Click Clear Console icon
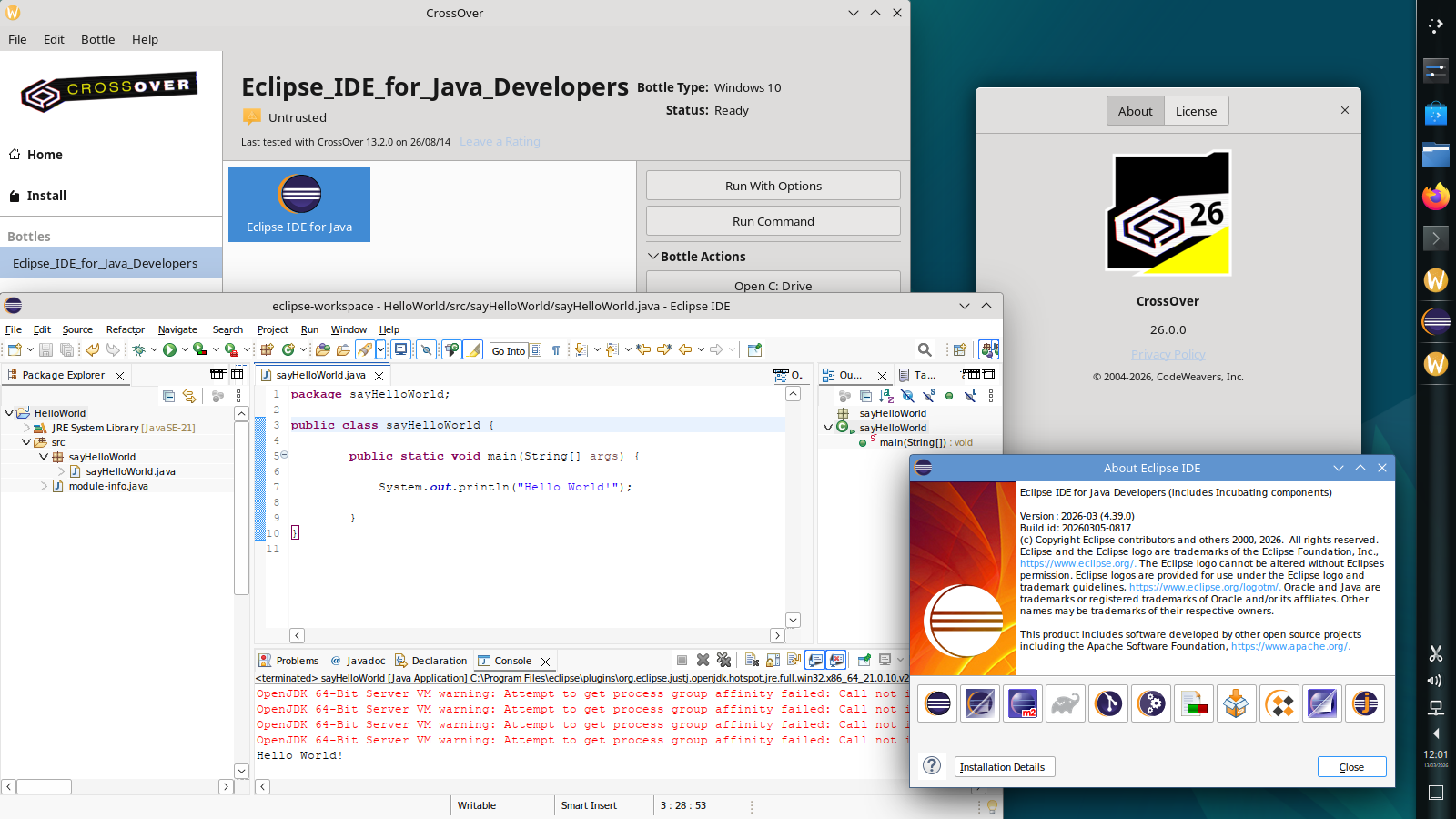The width and height of the screenshot is (1456, 819). pos(752,660)
